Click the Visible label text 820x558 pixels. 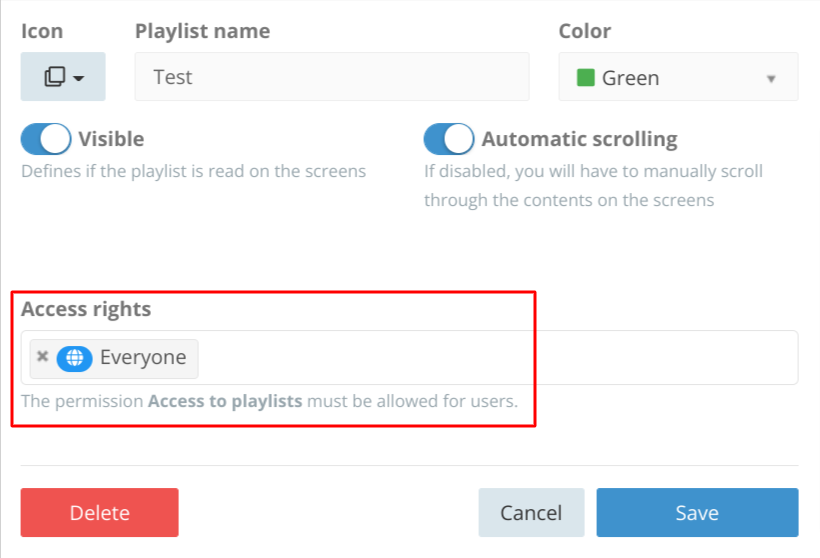(x=111, y=139)
